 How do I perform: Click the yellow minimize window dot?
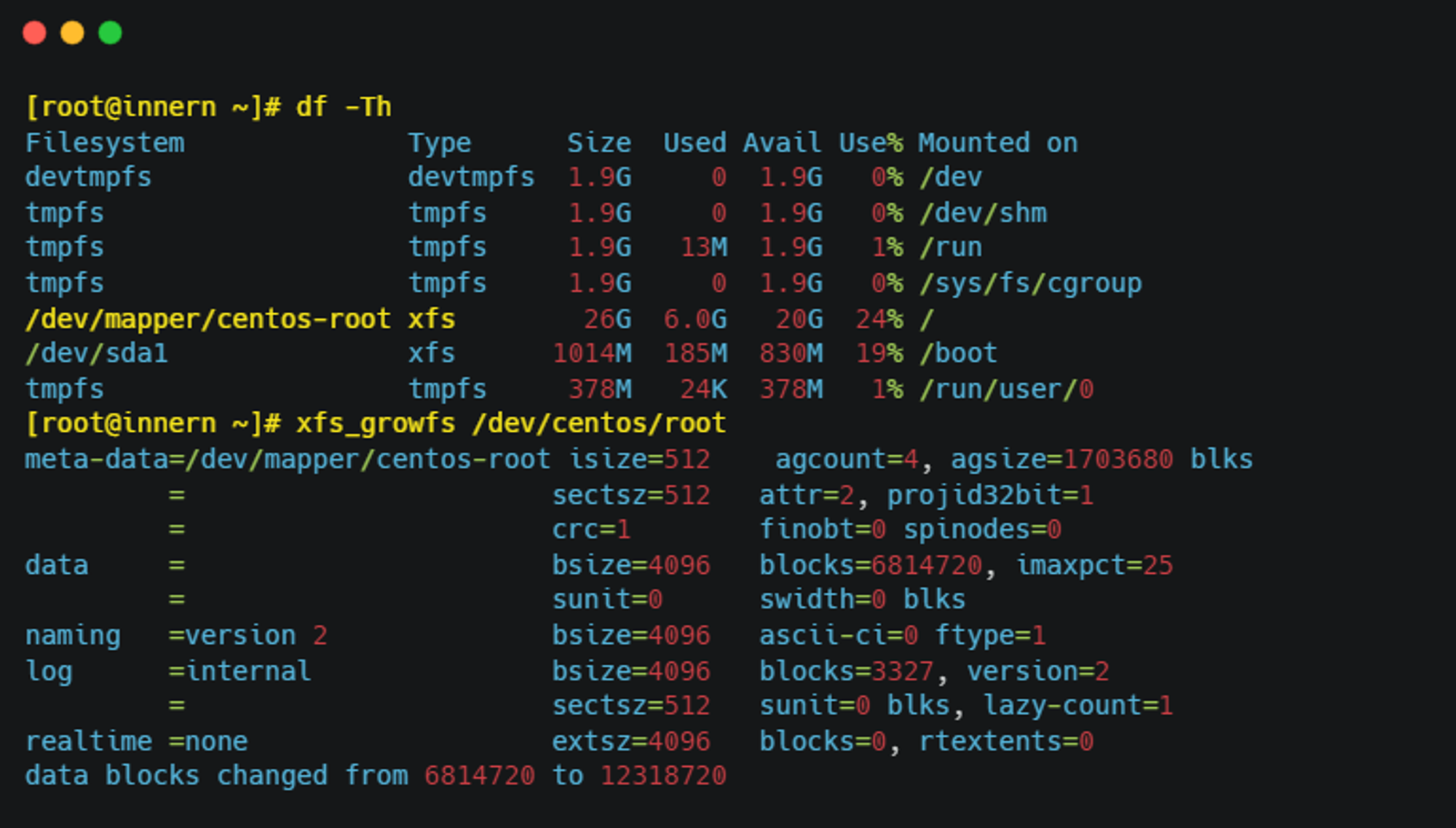pos(72,33)
